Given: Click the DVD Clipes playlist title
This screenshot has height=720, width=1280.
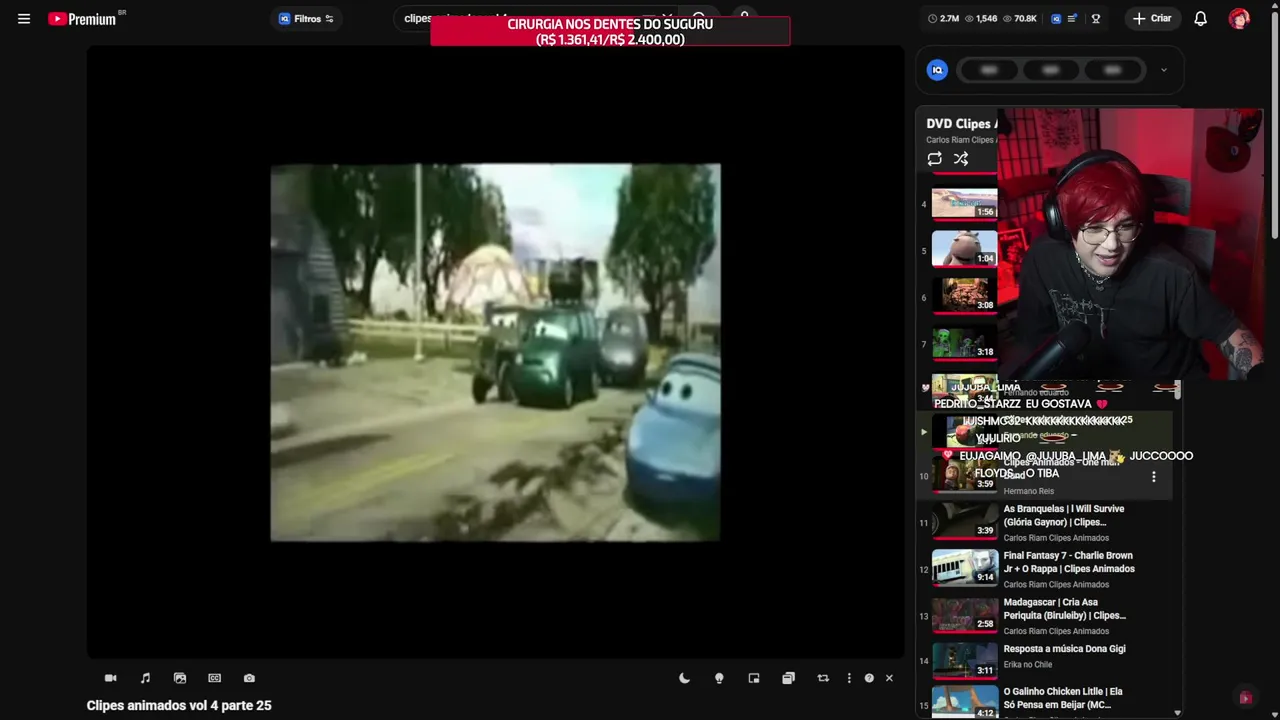Looking at the screenshot, I should tap(961, 124).
